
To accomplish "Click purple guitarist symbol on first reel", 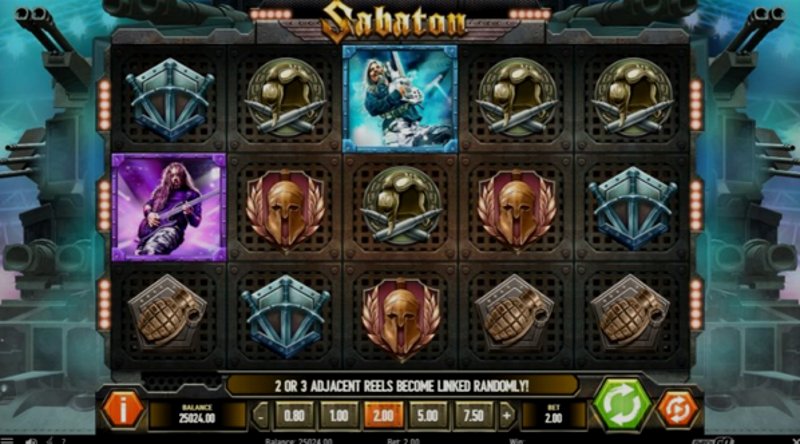I will coord(169,207).
